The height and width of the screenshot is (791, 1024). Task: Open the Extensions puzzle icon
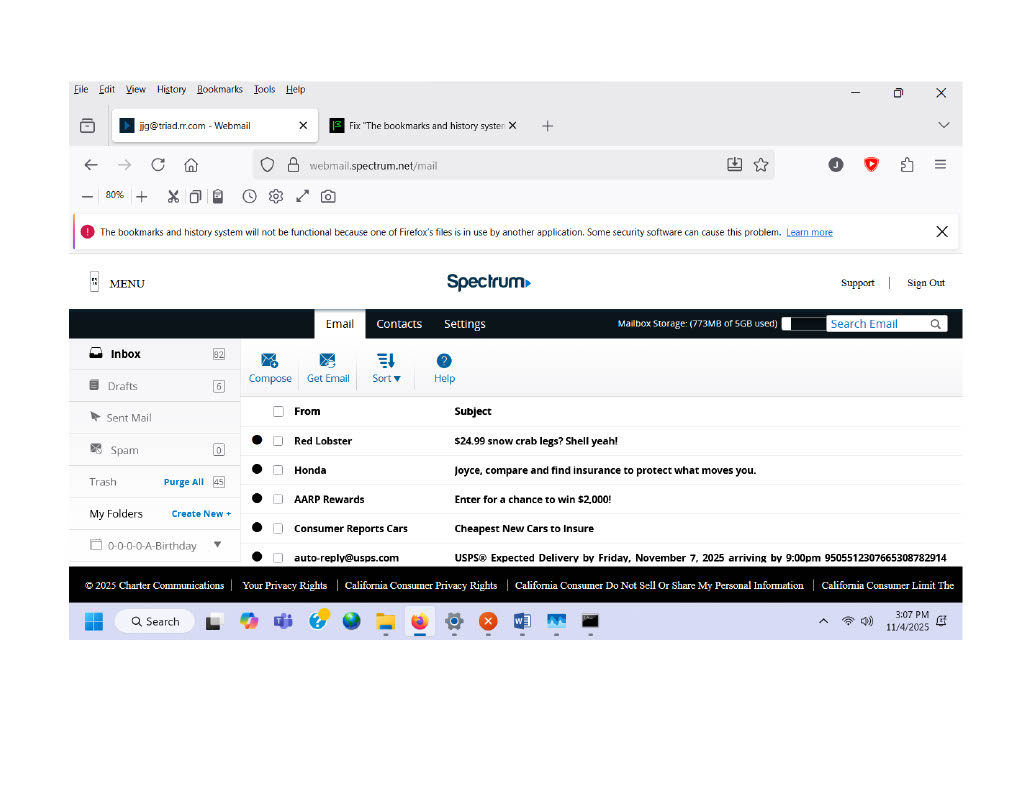tap(906, 165)
